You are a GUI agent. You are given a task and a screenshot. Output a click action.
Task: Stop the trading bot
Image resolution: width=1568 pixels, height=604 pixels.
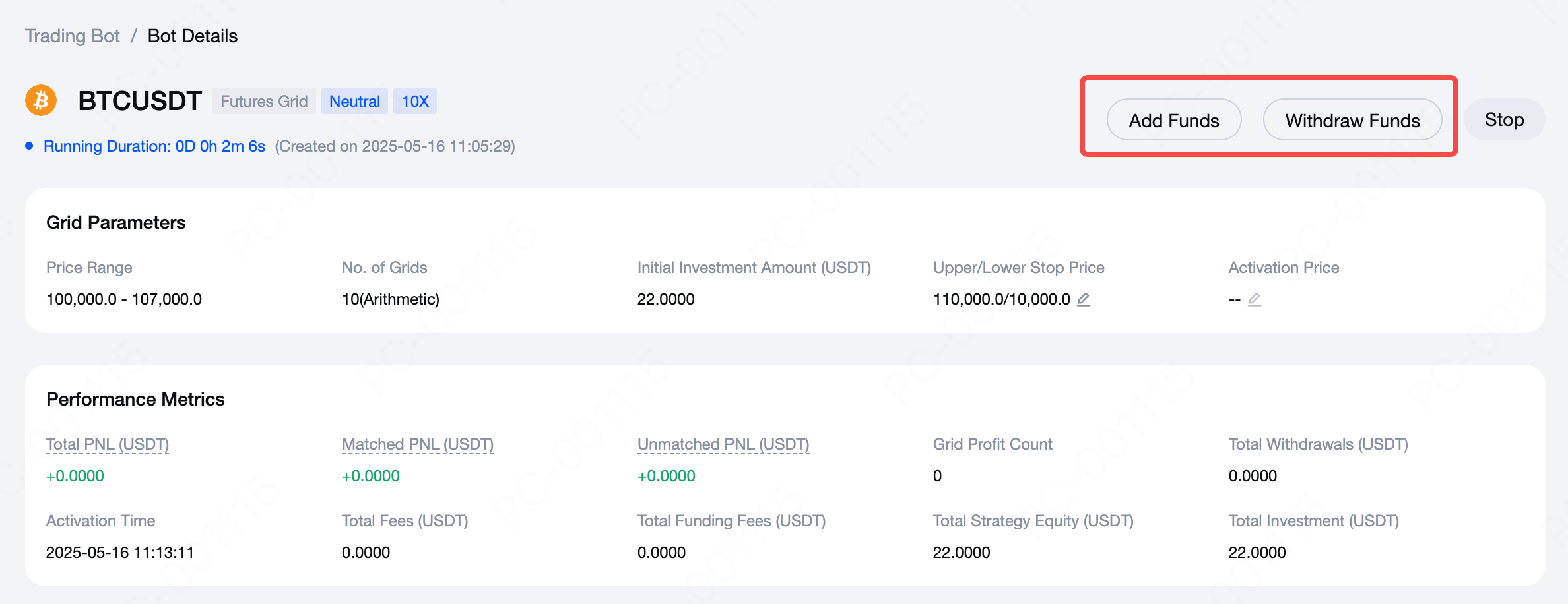point(1504,120)
